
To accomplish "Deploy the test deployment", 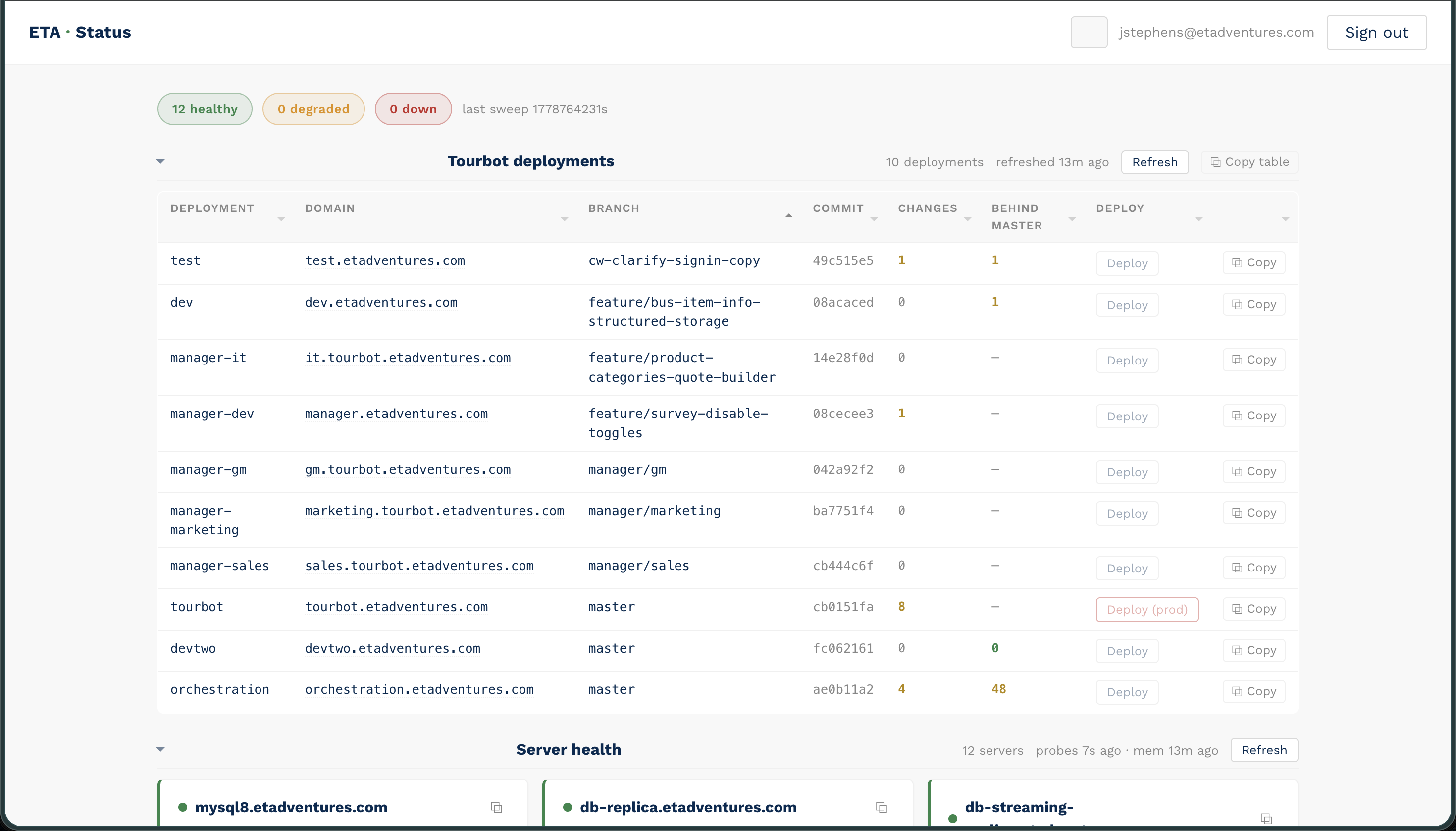I will click(x=1127, y=263).
